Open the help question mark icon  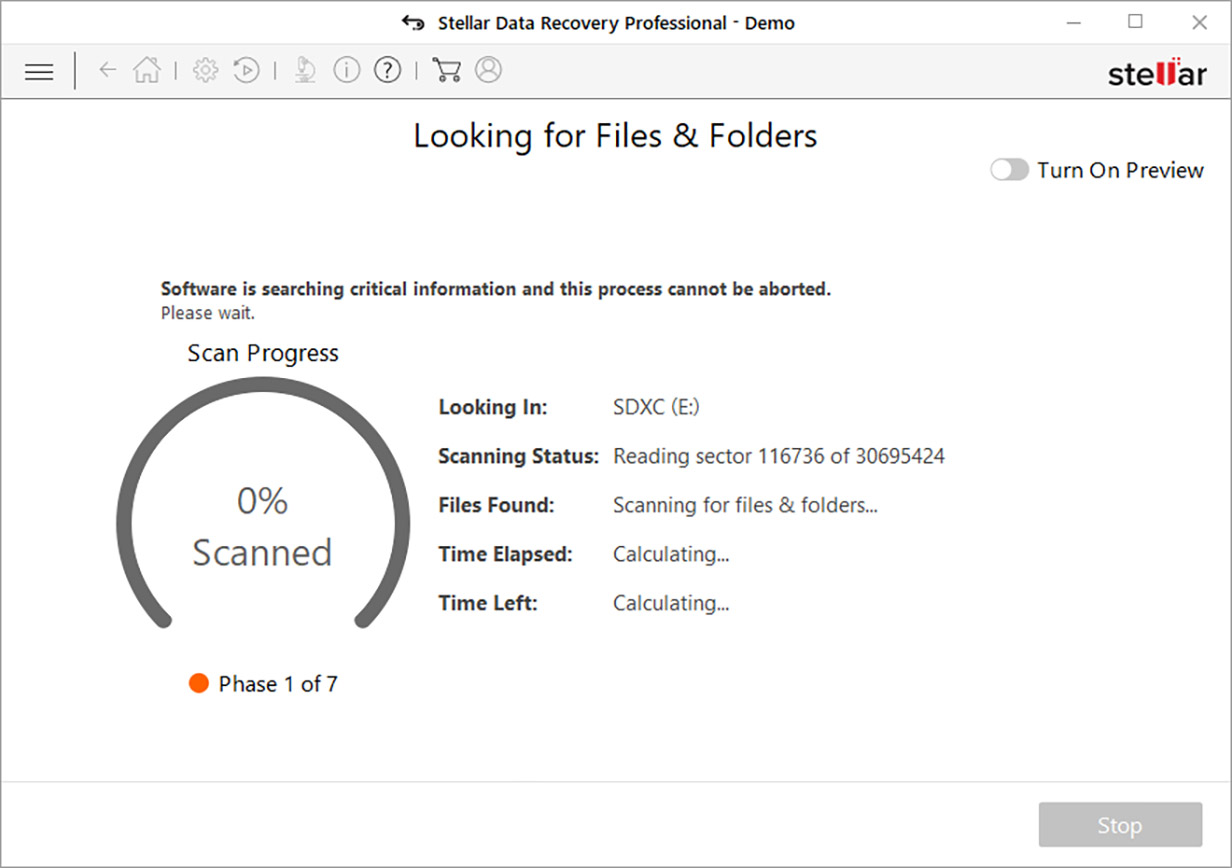click(x=387, y=70)
